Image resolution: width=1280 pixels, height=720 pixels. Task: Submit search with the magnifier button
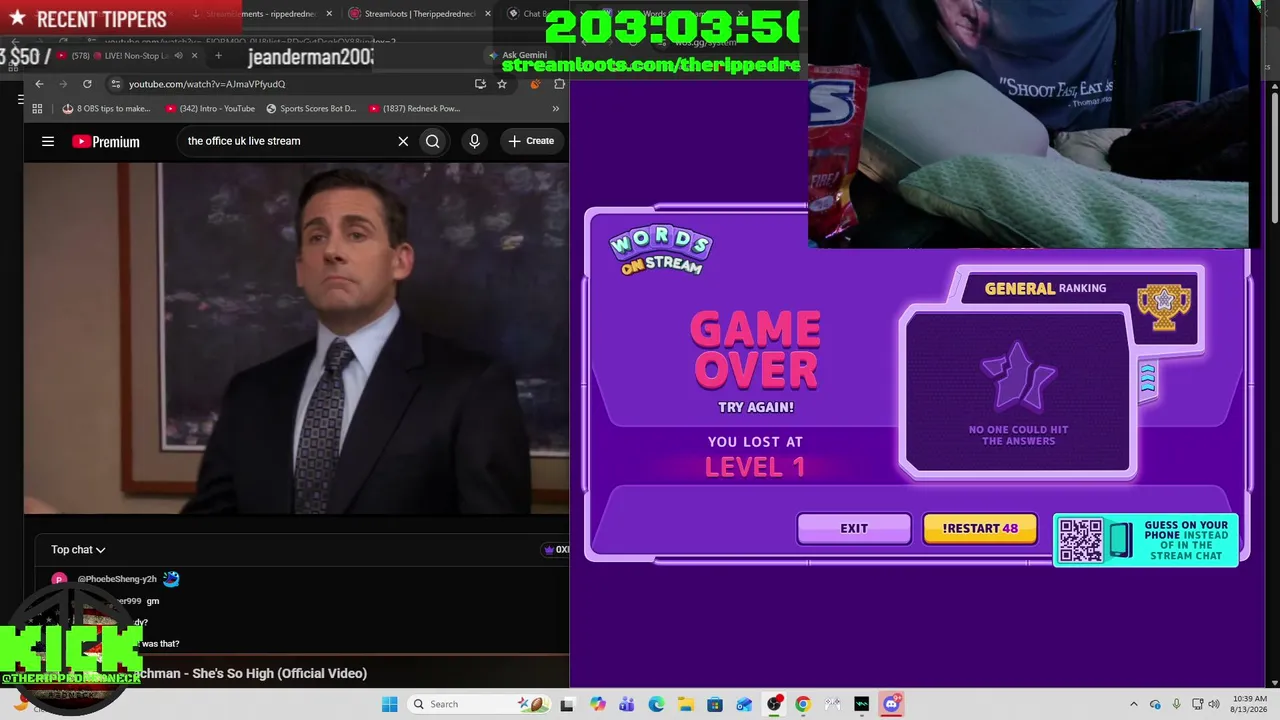tap(433, 141)
